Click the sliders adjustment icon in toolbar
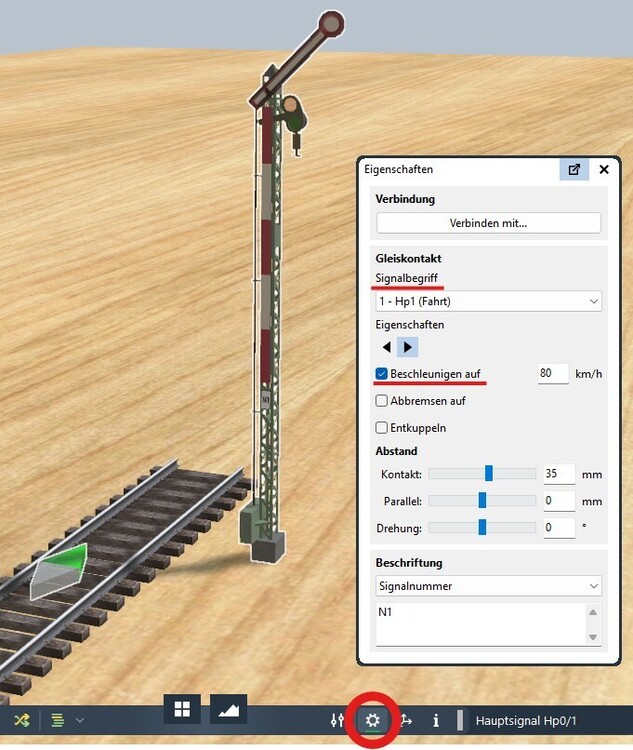633x750 pixels. coord(337,720)
